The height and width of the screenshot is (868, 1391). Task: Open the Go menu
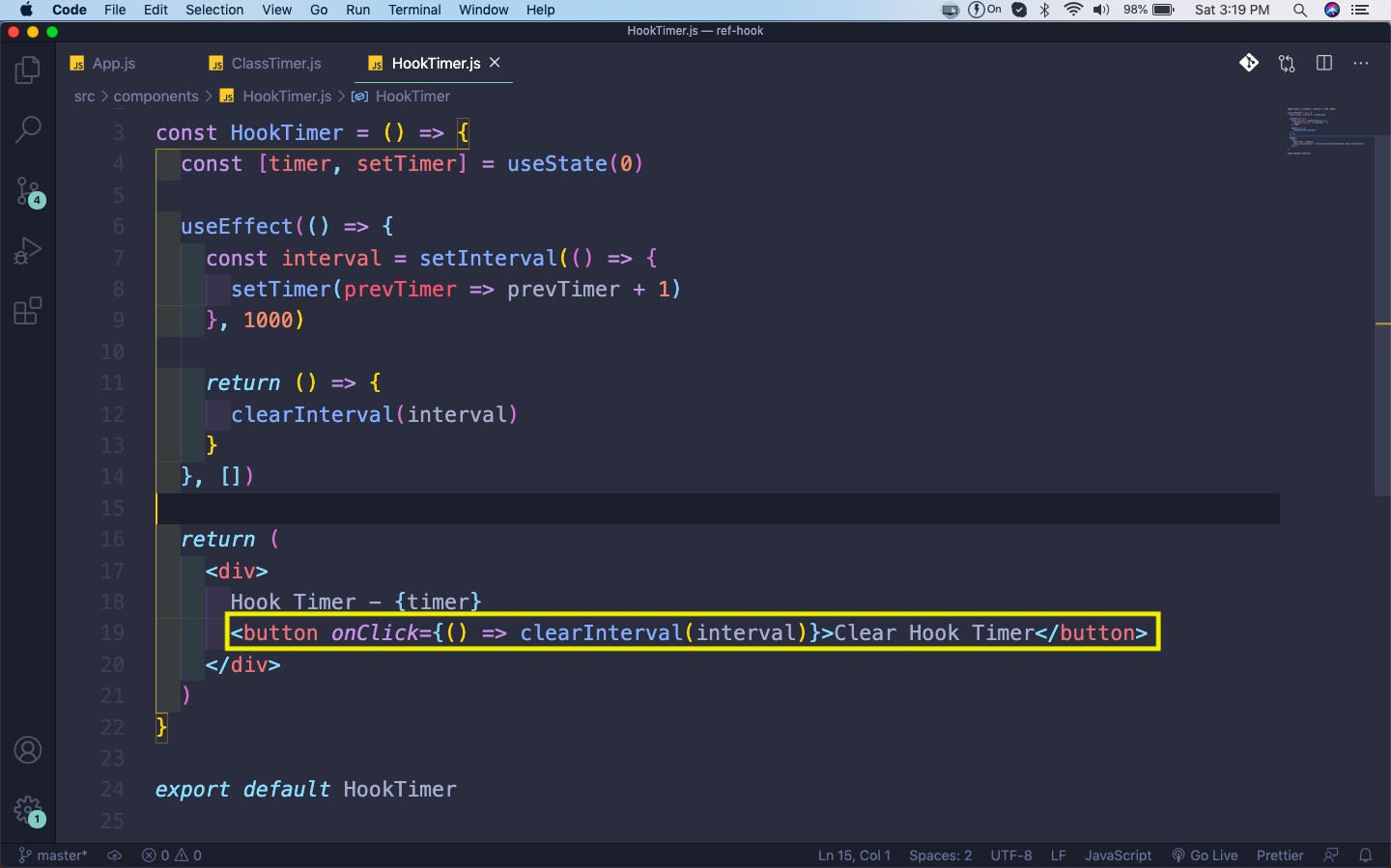[319, 10]
